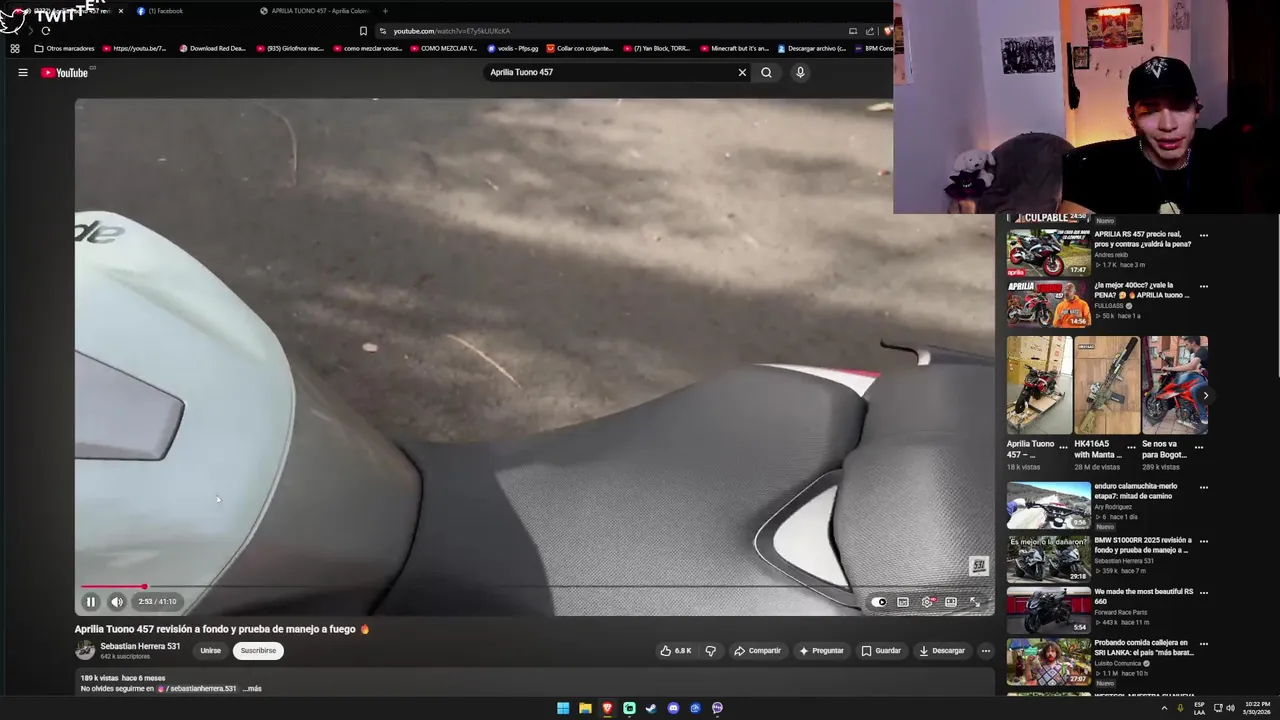Toggle the autoplay switch

click(878, 602)
